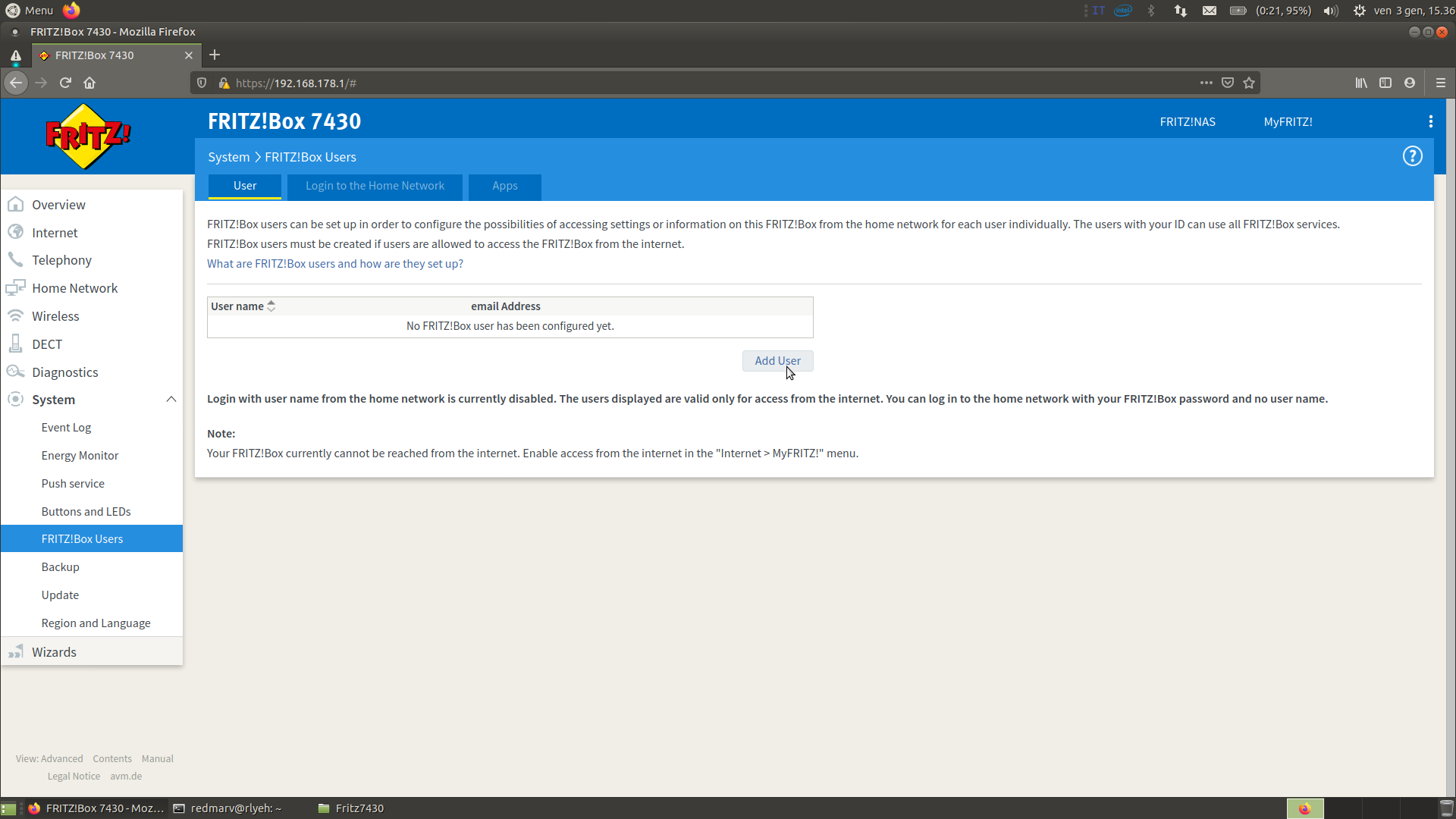Sort table by User name arrows
This screenshot has height=819, width=1456.
271,306
